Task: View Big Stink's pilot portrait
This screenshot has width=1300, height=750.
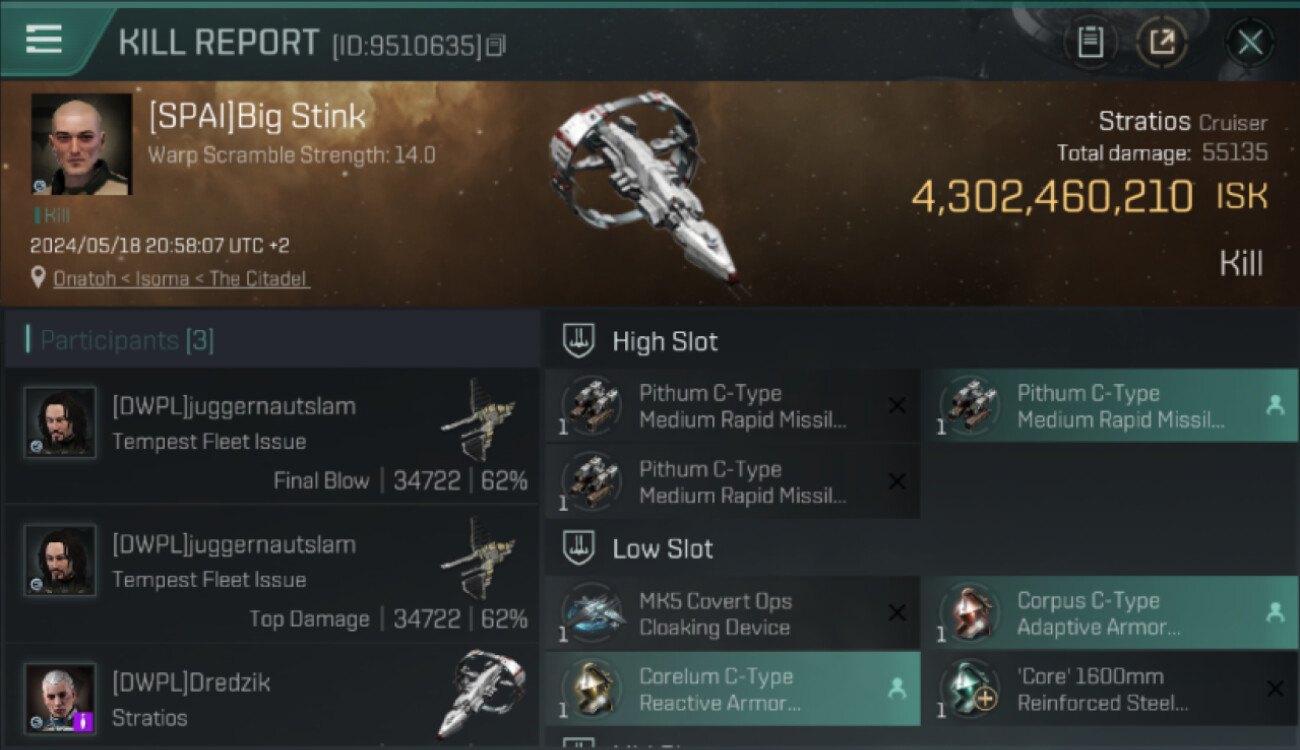Action: point(81,144)
